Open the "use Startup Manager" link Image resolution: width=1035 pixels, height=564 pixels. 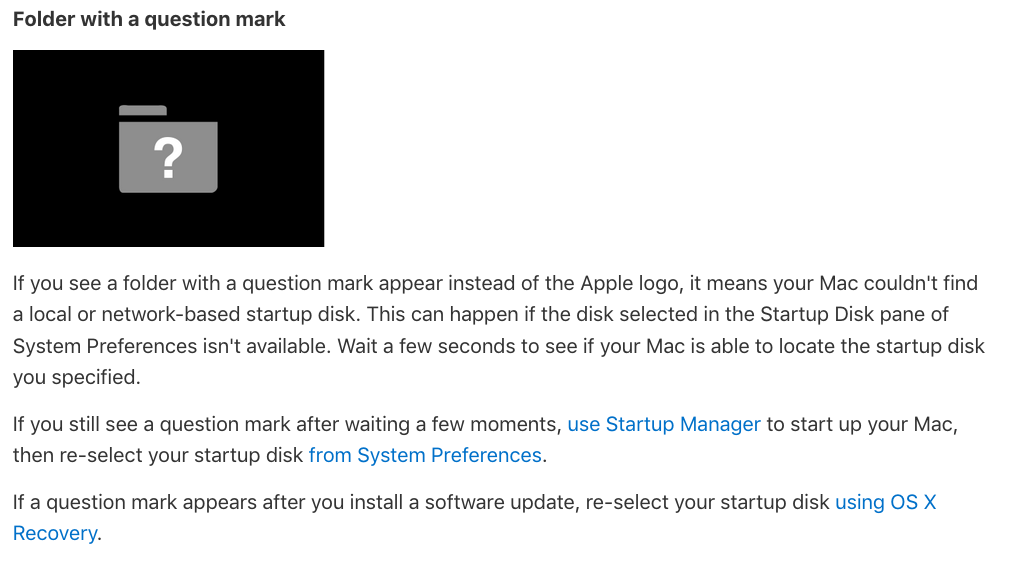[x=664, y=424]
